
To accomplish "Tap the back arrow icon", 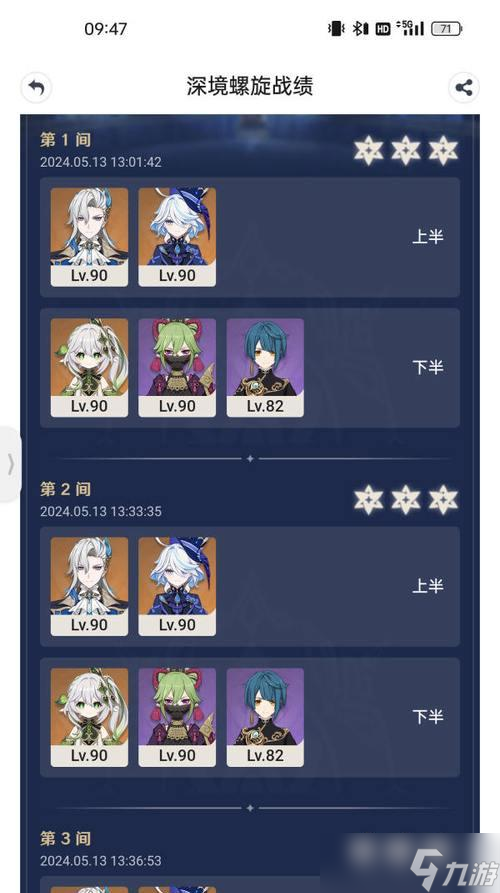I will 36,88.
